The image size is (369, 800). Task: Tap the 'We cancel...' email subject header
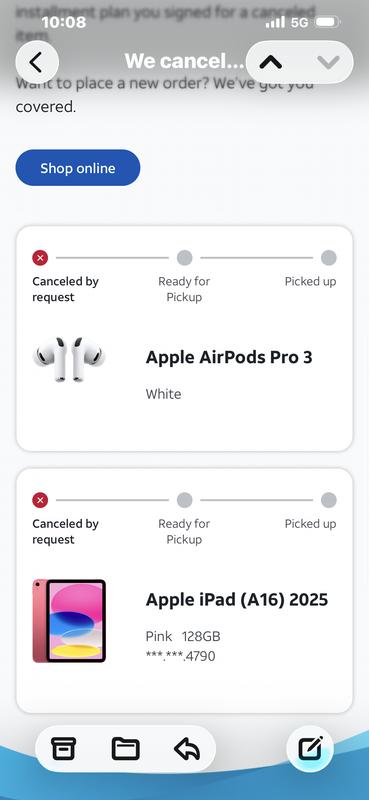pyautogui.click(x=185, y=62)
